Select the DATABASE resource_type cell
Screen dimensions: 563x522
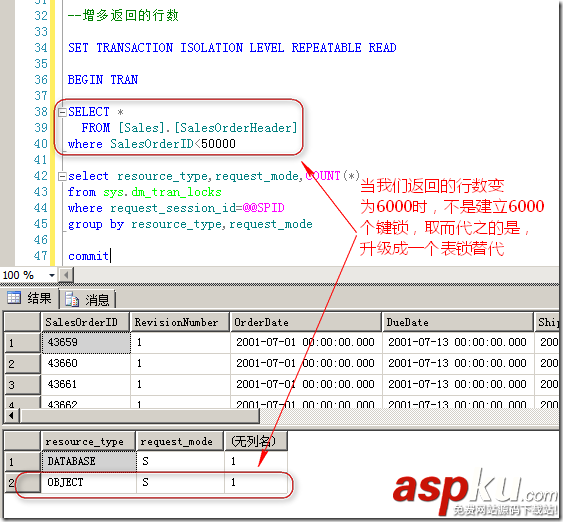click(89, 461)
